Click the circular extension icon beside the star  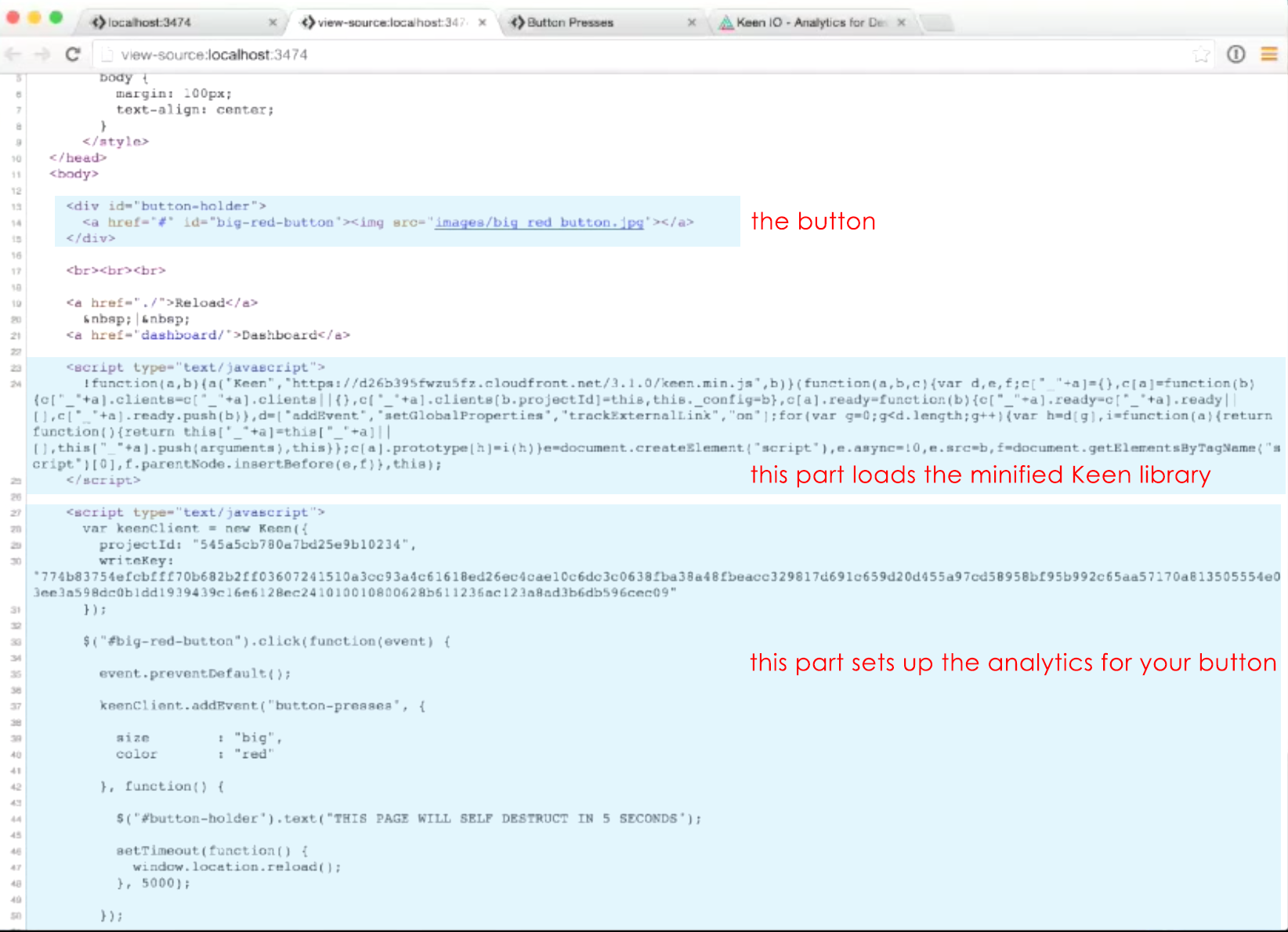click(x=1236, y=54)
